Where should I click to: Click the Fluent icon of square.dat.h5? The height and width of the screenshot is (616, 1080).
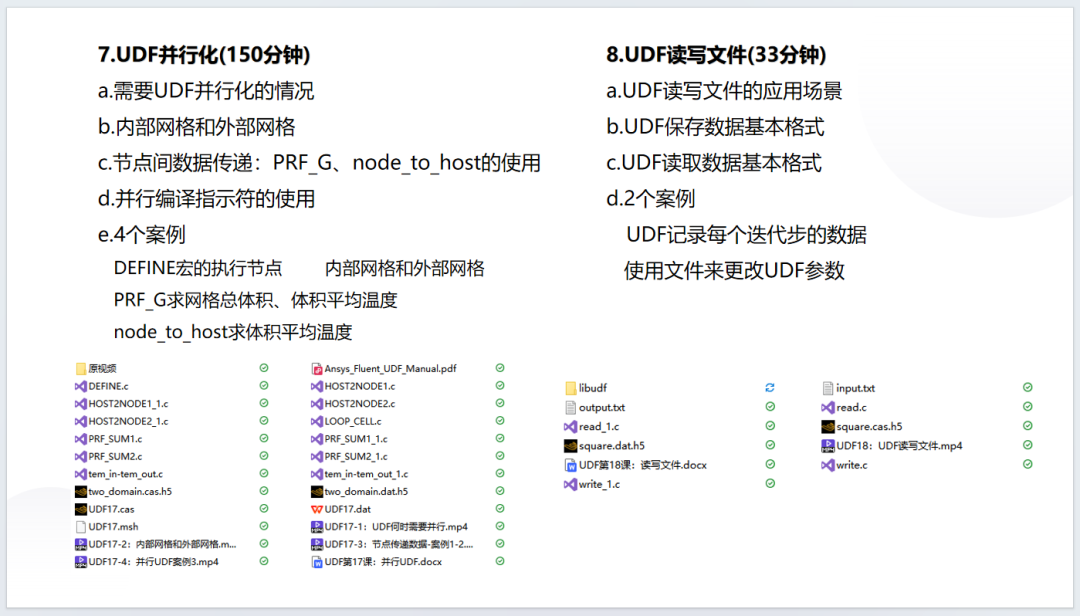pyautogui.click(x=570, y=446)
